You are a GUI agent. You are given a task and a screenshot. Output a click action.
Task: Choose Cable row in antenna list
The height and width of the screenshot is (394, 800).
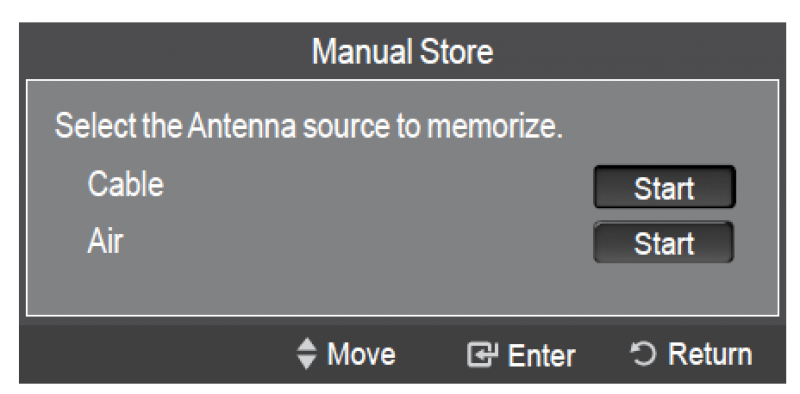click(402, 186)
